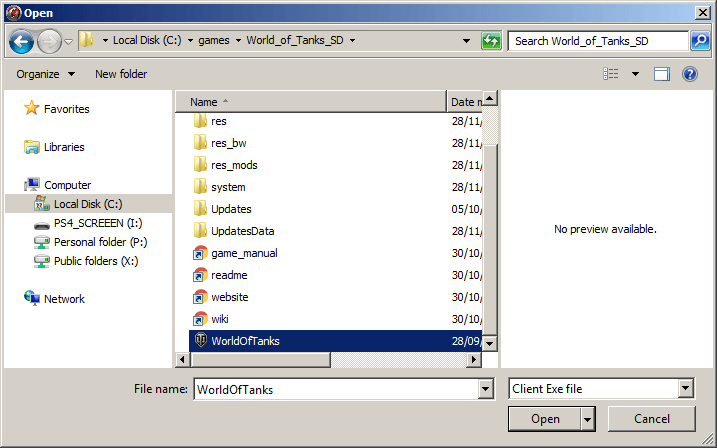Expand the arrow after games breadcrumb
Screen dimensions: 717x448
pyautogui.click(x=238, y=41)
